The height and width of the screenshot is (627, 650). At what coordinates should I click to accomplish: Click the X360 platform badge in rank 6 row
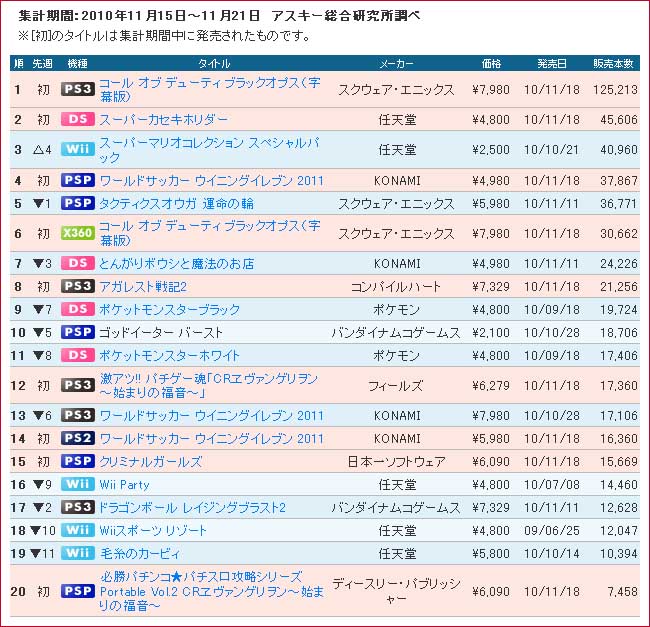pyautogui.click(x=78, y=233)
